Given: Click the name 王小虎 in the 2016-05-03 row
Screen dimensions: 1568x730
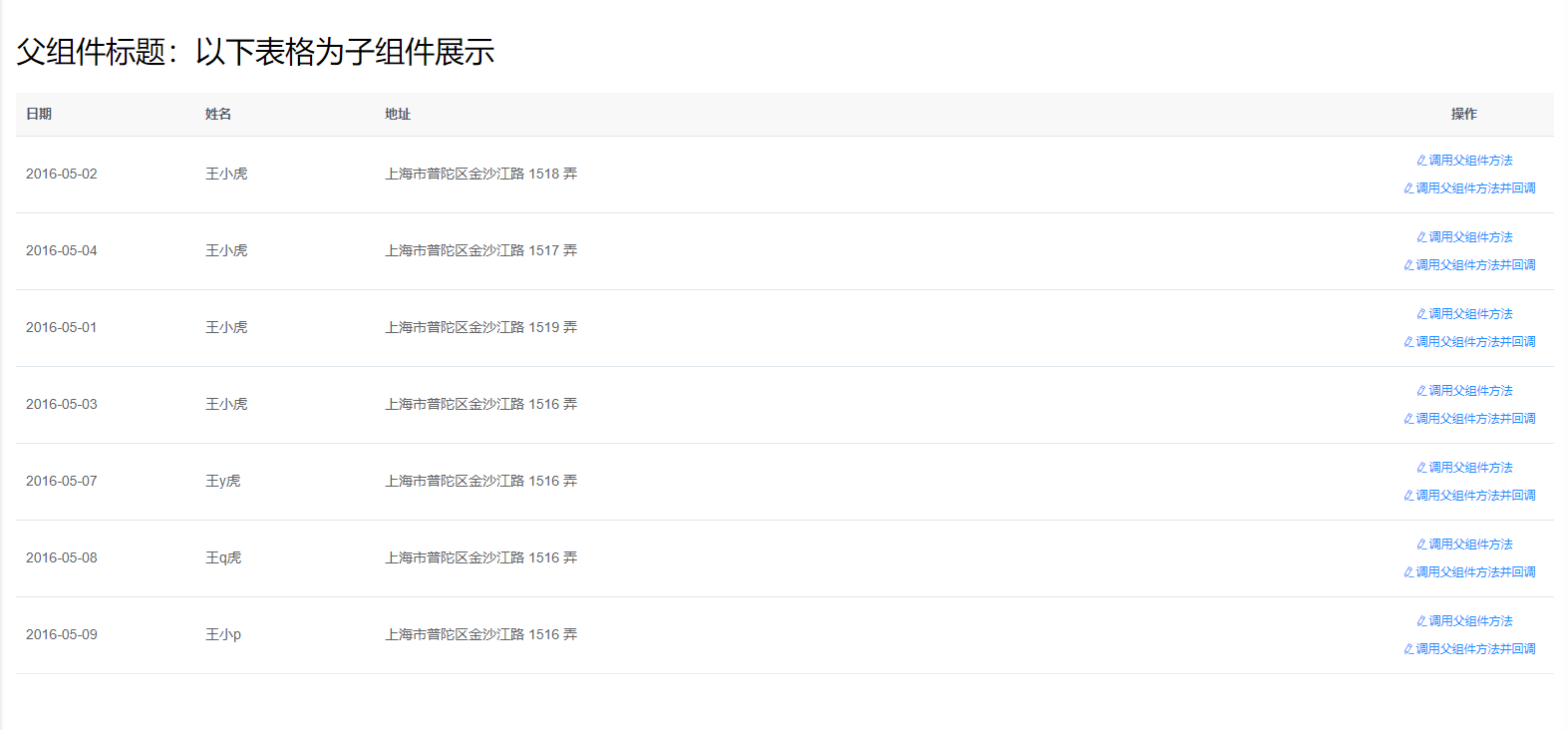Looking at the screenshot, I should [x=226, y=405].
